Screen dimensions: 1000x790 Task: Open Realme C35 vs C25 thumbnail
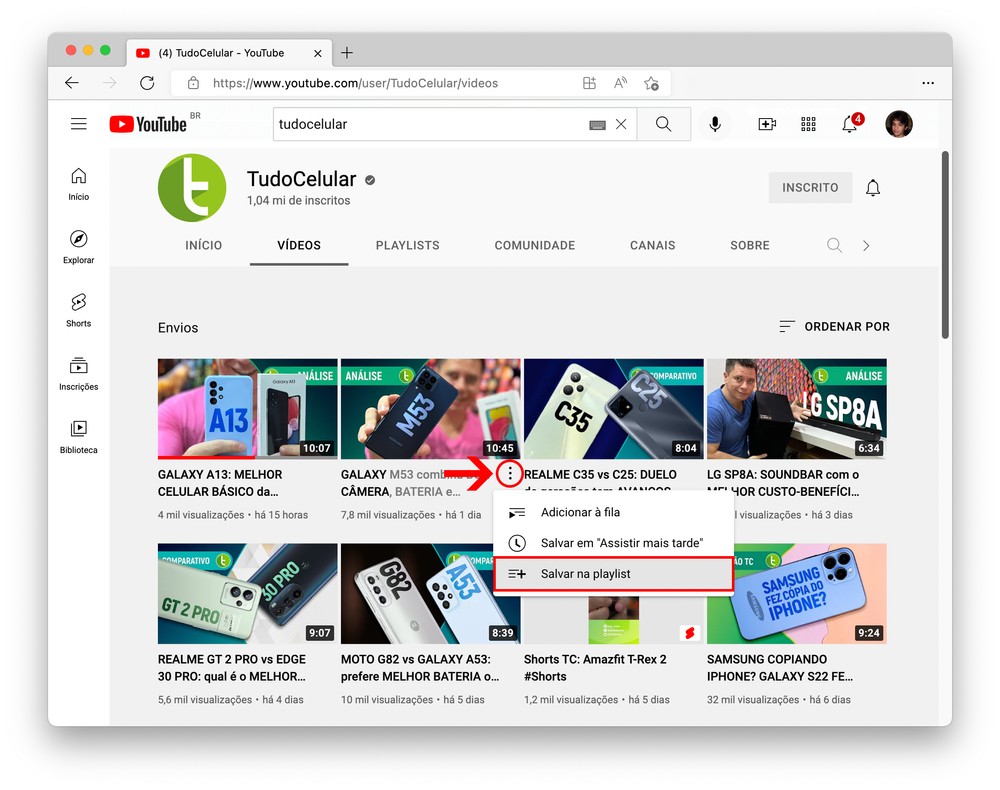pos(614,408)
